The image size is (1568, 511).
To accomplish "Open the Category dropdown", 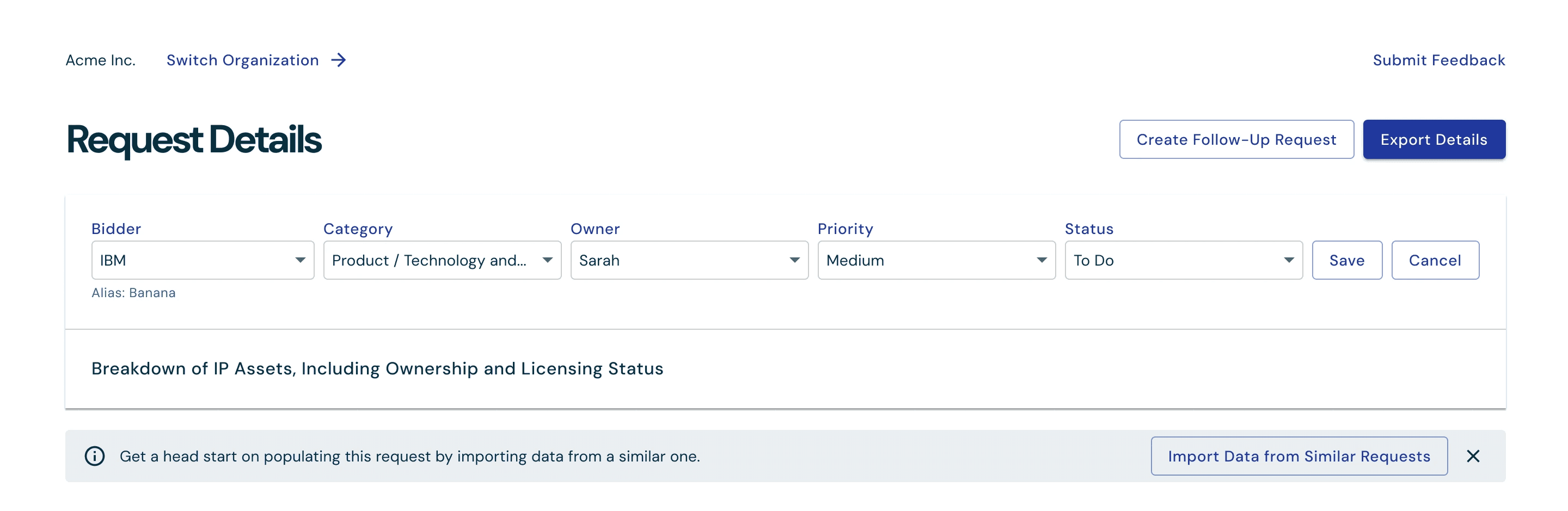I will click(442, 260).
